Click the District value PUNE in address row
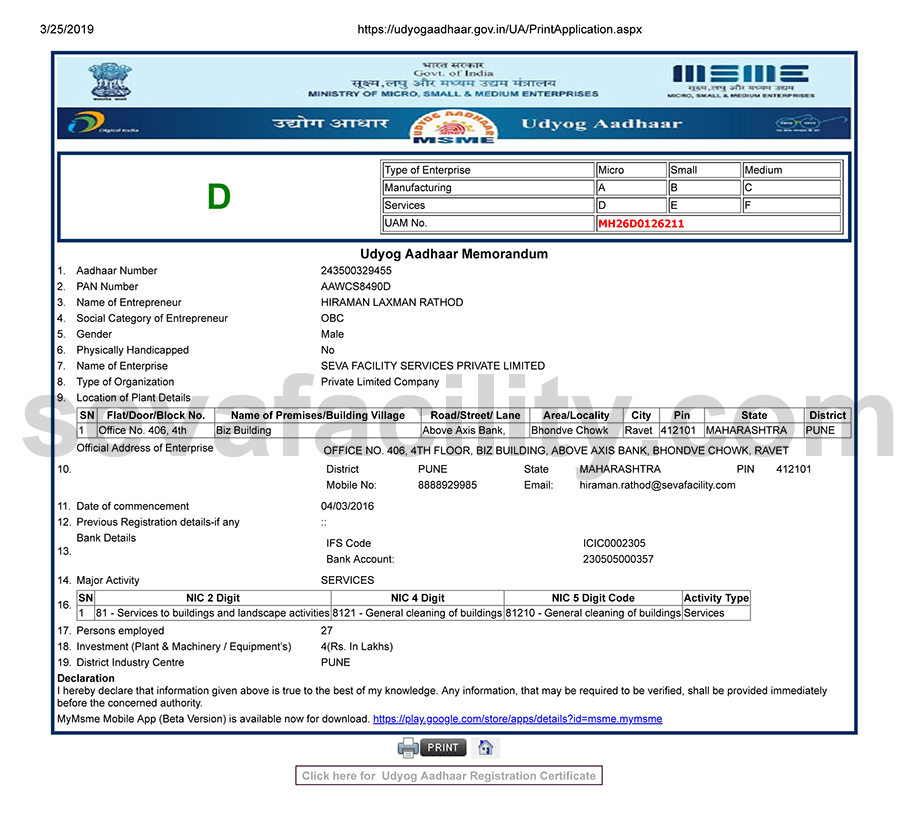This screenshot has width=900, height=814. (432, 469)
